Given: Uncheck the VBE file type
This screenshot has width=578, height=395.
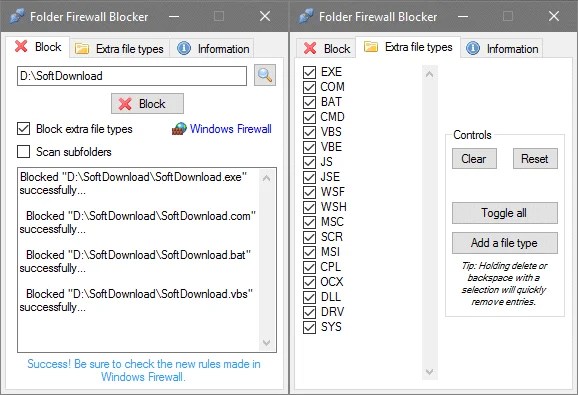Looking at the screenshot, I should point(309,147).
